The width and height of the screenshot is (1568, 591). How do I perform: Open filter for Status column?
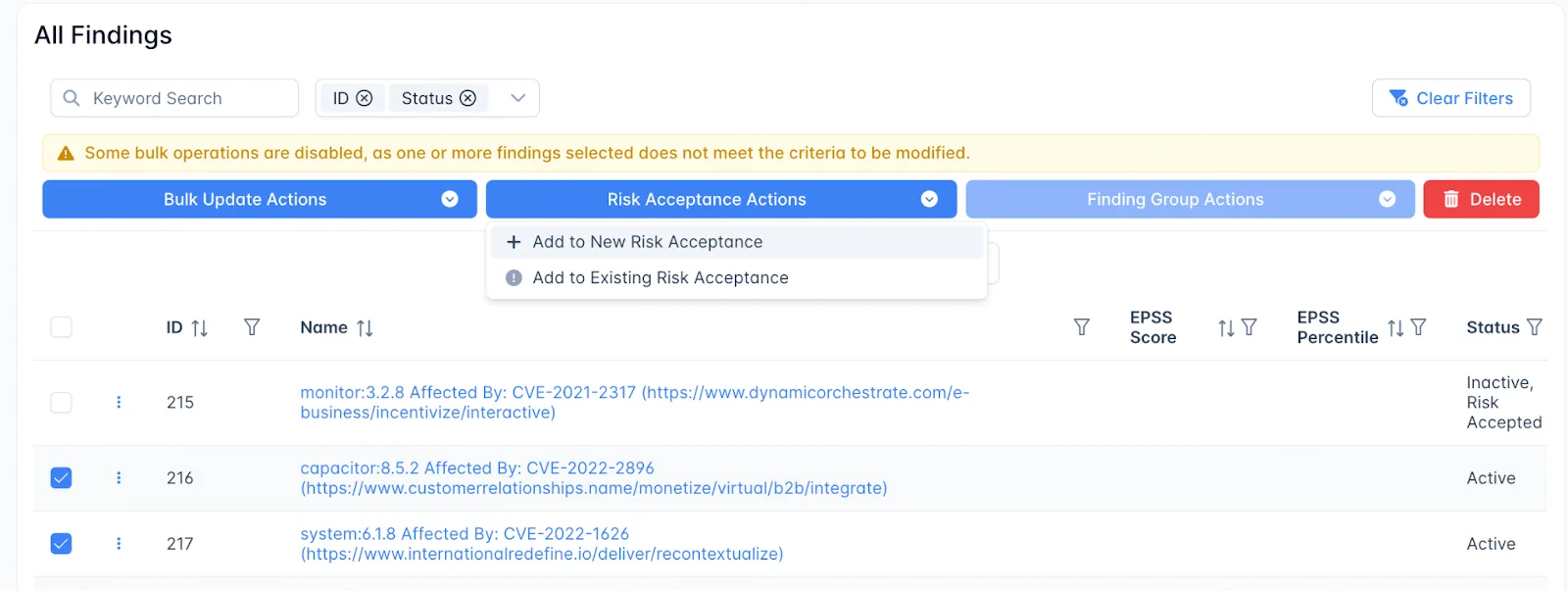1535,327
